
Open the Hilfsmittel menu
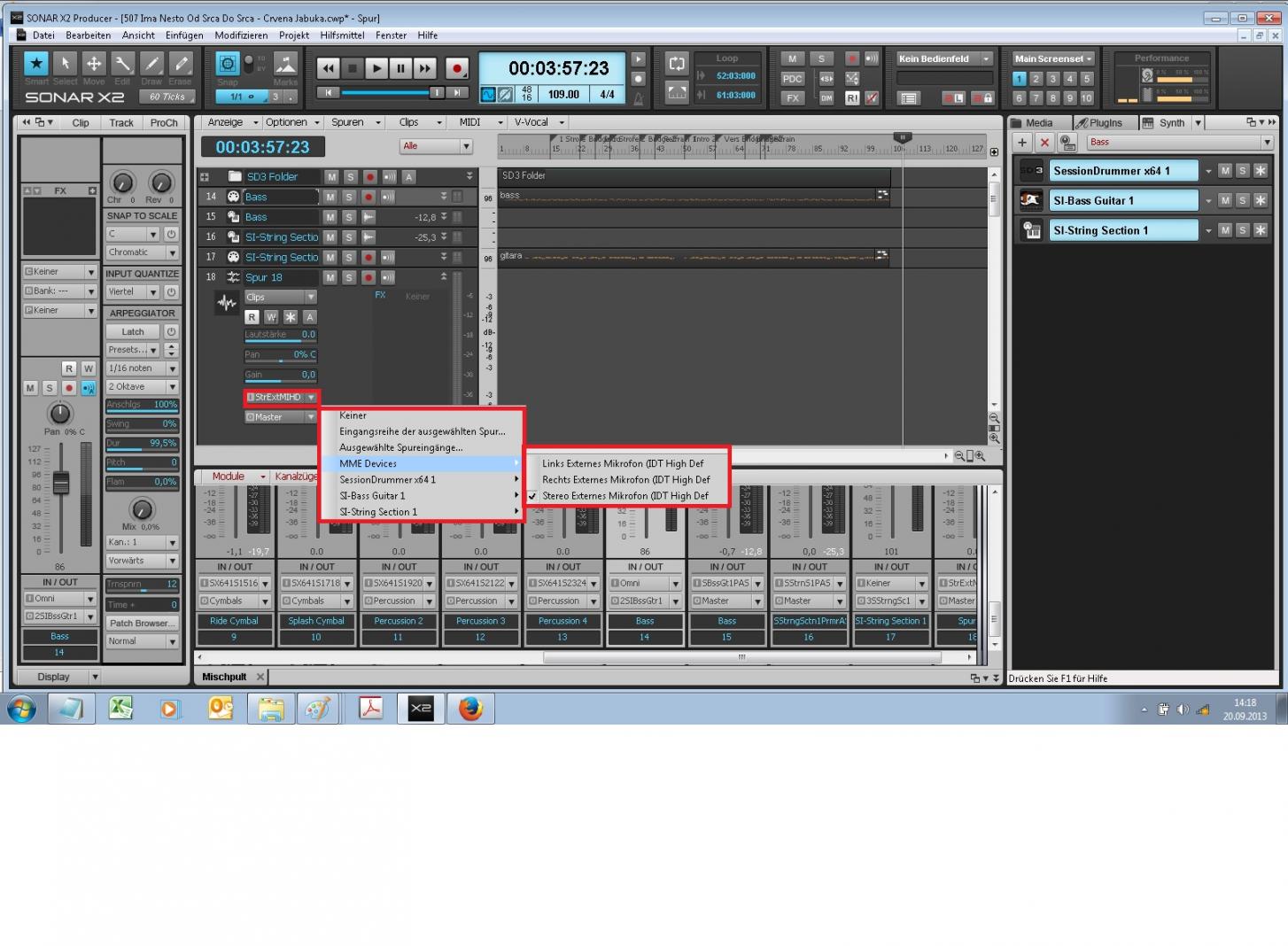point(342,35)
